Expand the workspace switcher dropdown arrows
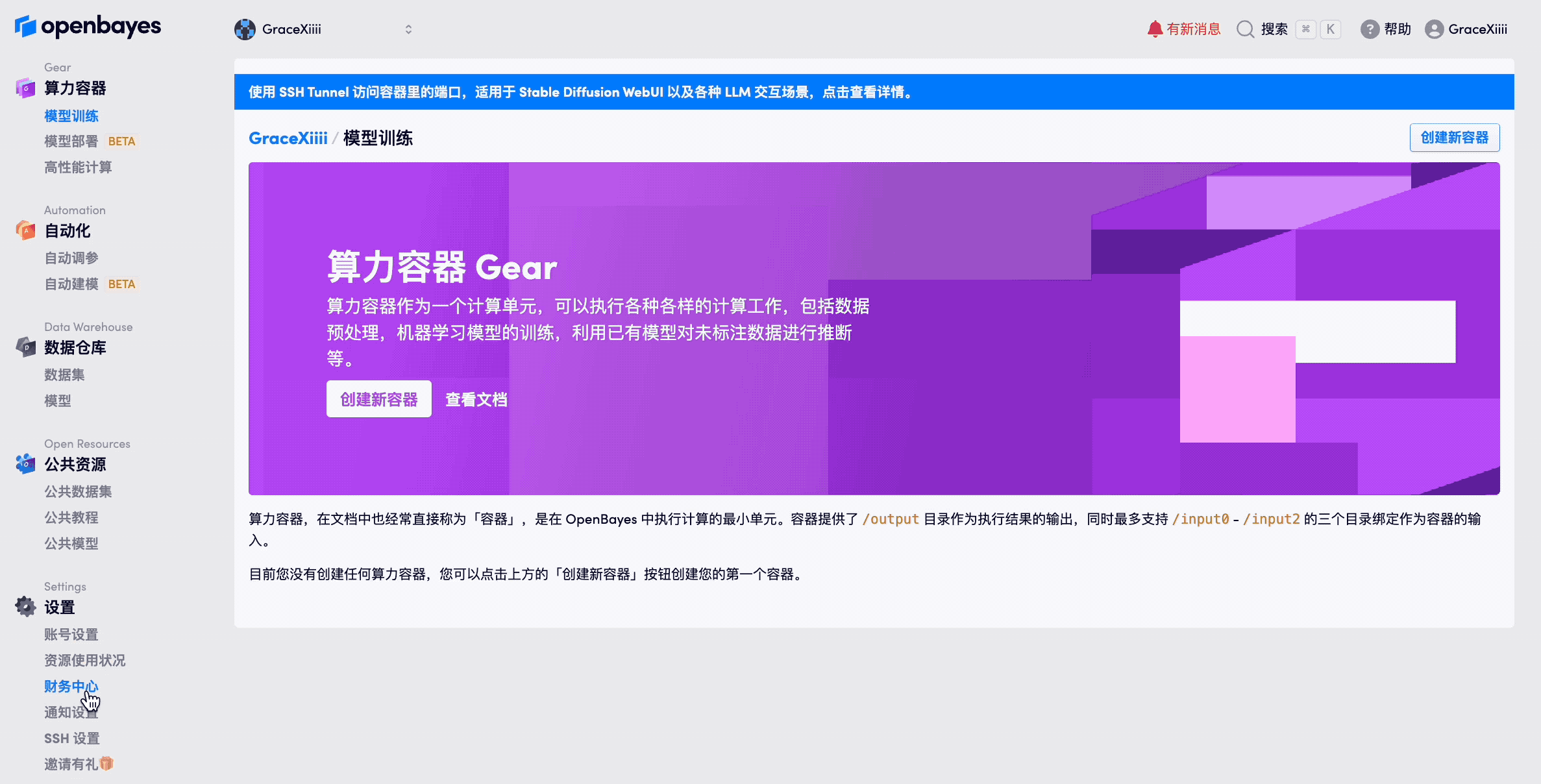The image size is (1541, 784). 408,29
